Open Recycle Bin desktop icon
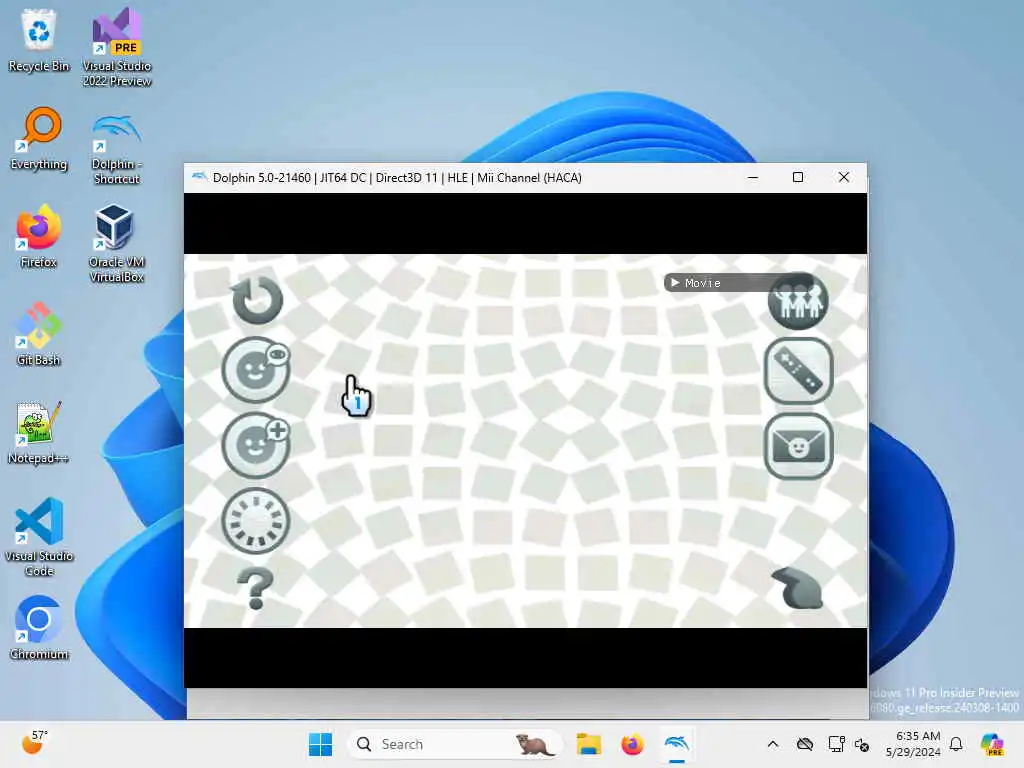Screen dimensions: 1024x768 click(x=39, y=40)
